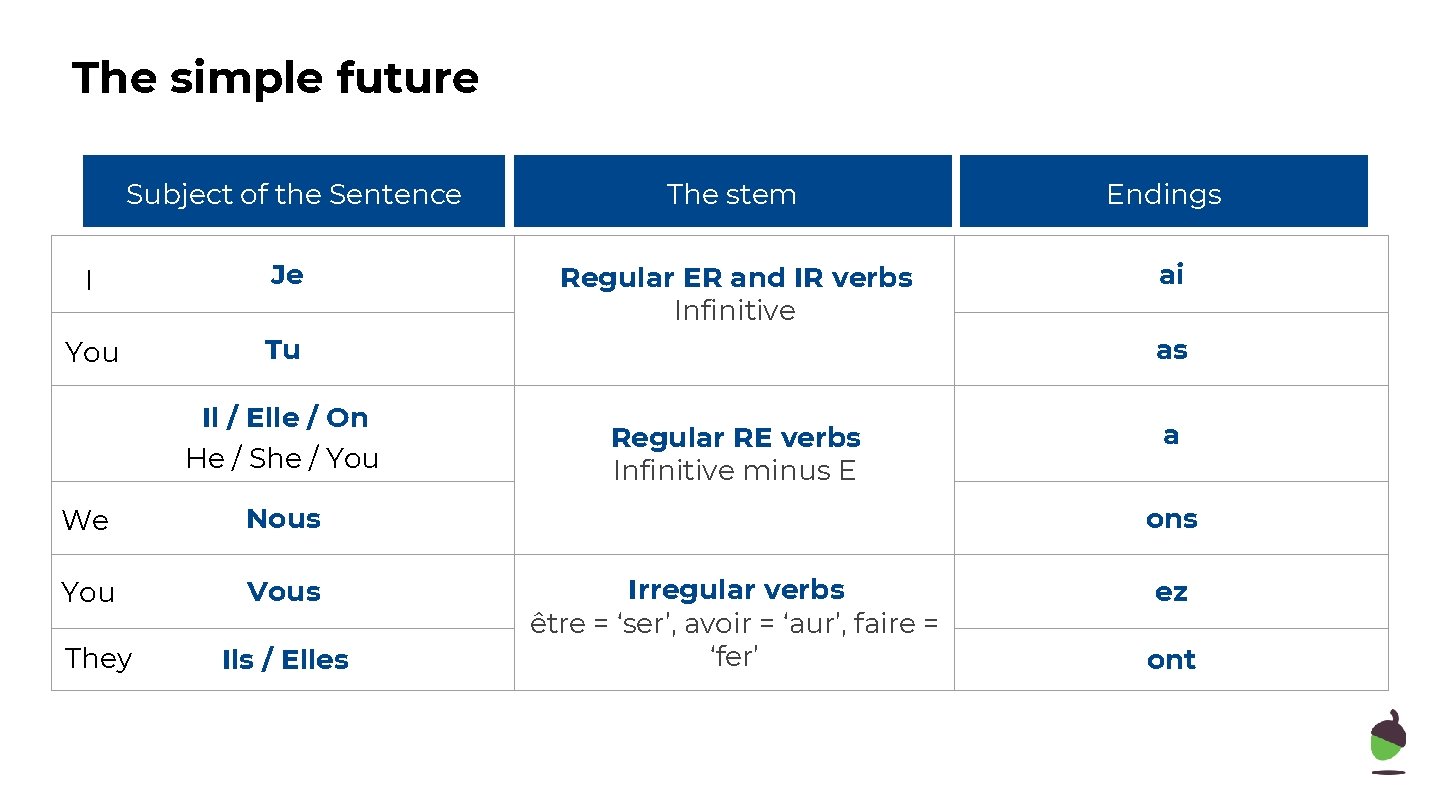Click the "Il / Elle / On" text
Viewport: 1440px width, 810px height.
click(x=285, y=417)
